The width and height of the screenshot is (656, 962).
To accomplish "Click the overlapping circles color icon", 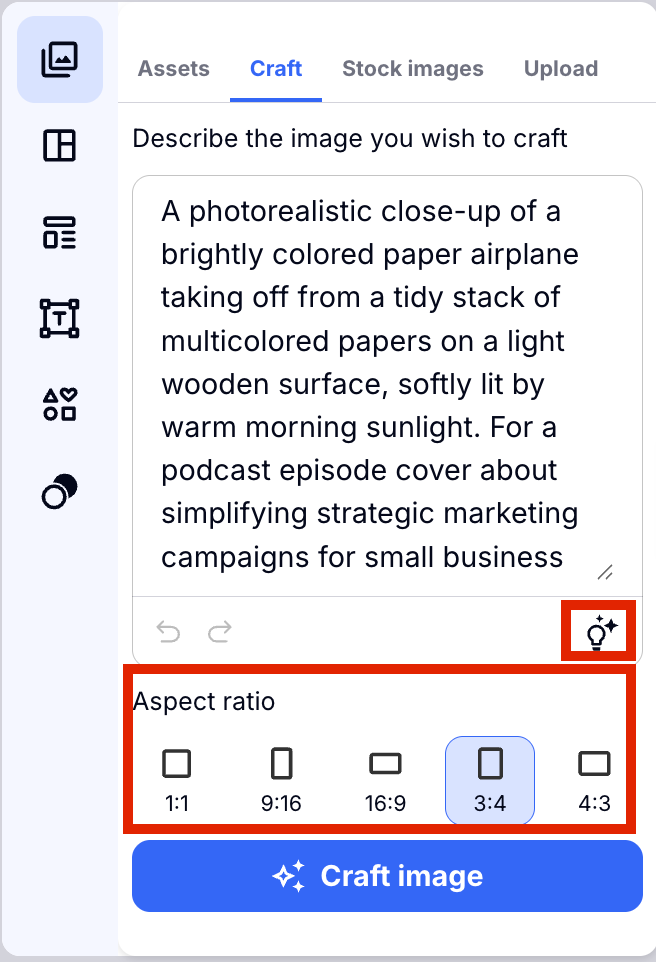I will point(60,491).
